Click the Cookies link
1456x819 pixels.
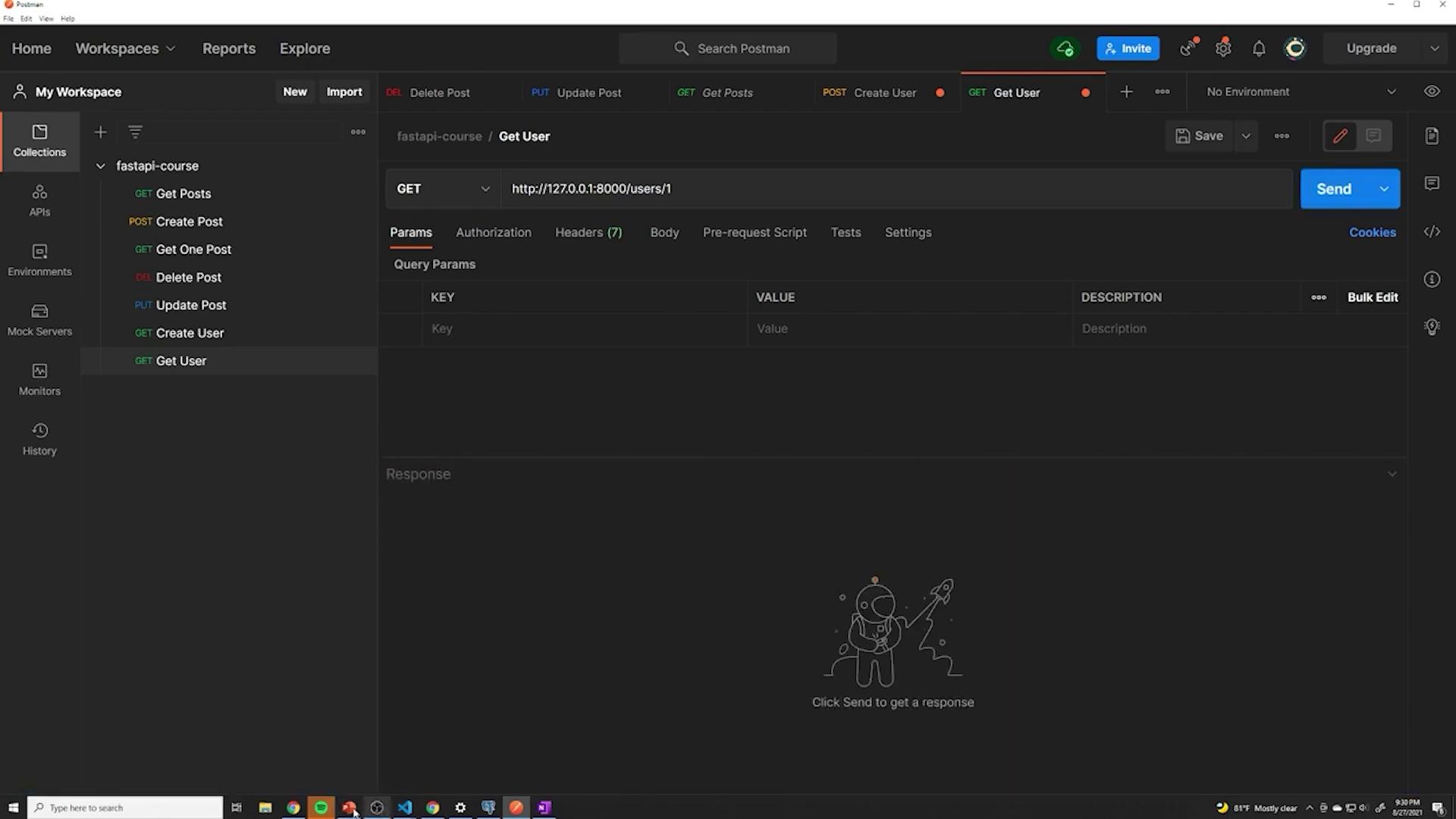point(1372,233)
